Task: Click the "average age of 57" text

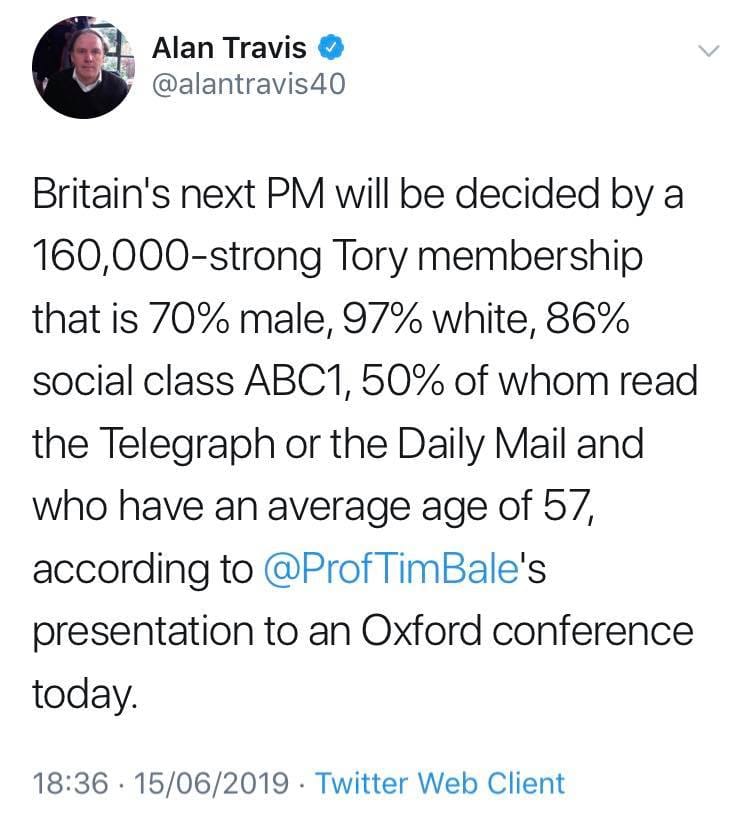Action: tap(430, 507)
